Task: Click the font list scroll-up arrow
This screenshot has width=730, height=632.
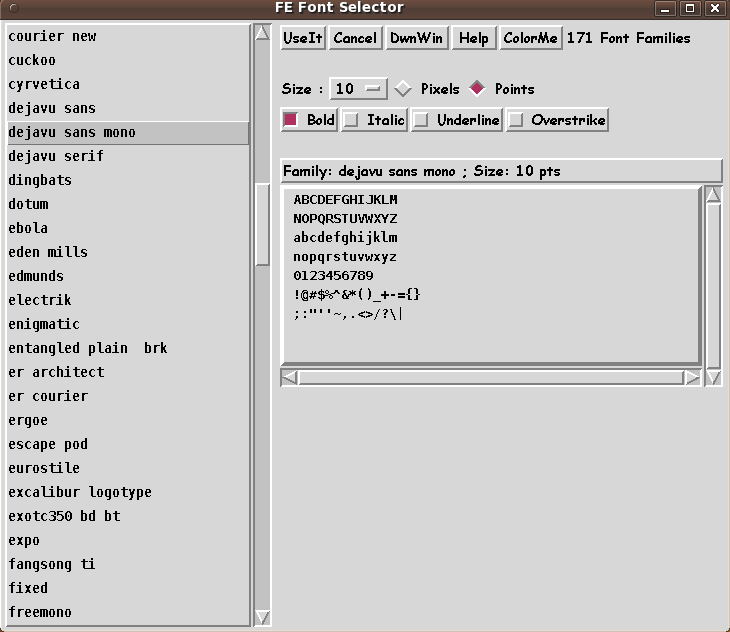Action: [x=263, y=34]
